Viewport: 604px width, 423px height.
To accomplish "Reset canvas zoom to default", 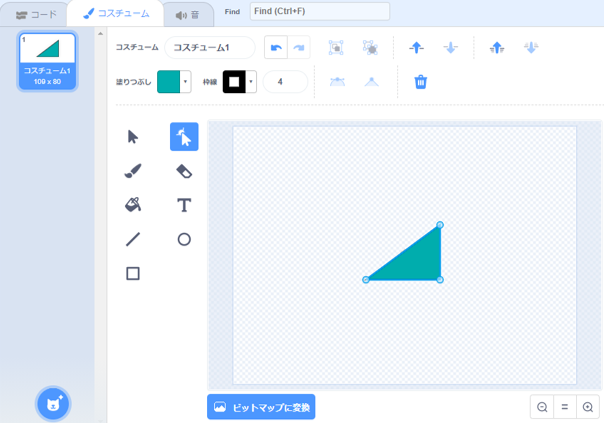I will coord(565,407).
